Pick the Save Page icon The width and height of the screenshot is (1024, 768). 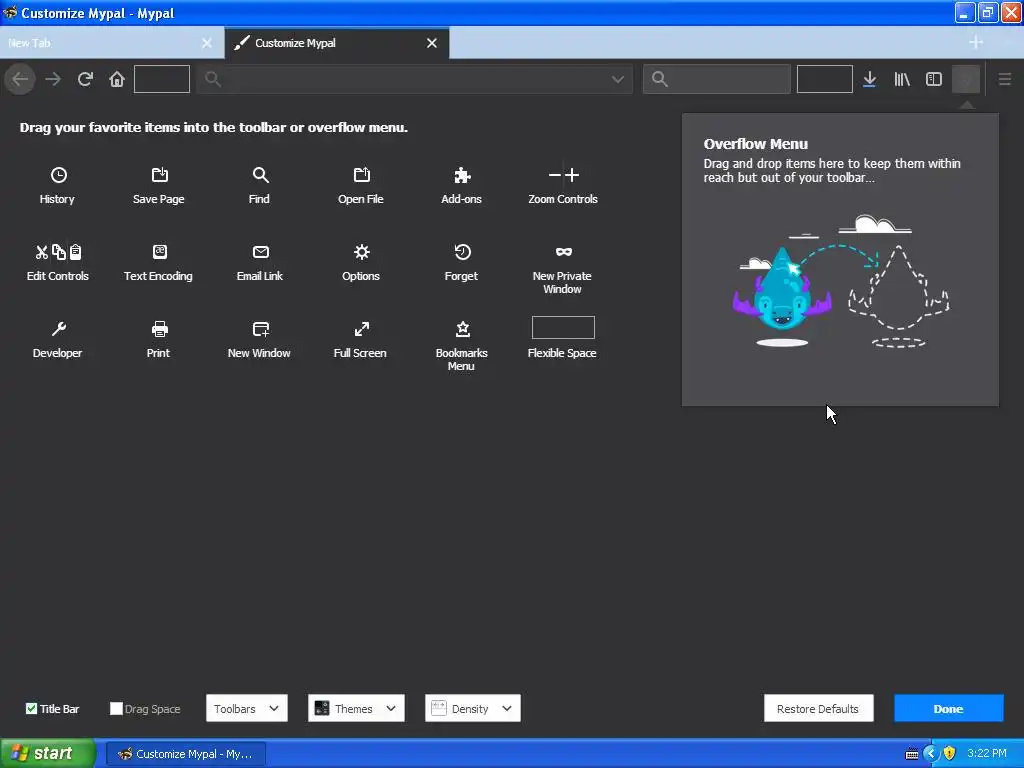tap(159, 175)
